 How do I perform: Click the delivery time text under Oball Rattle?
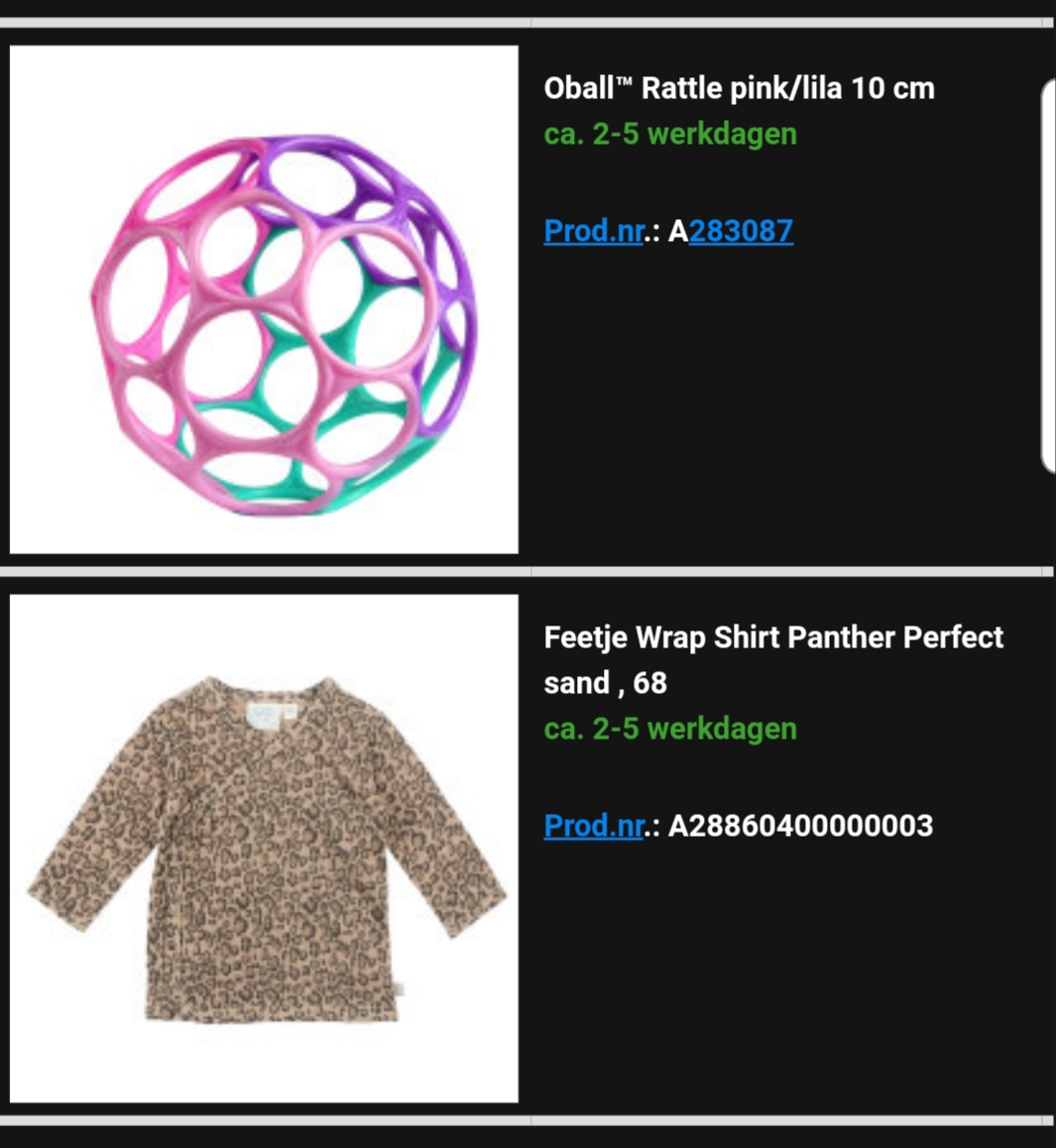pos(670,135)
